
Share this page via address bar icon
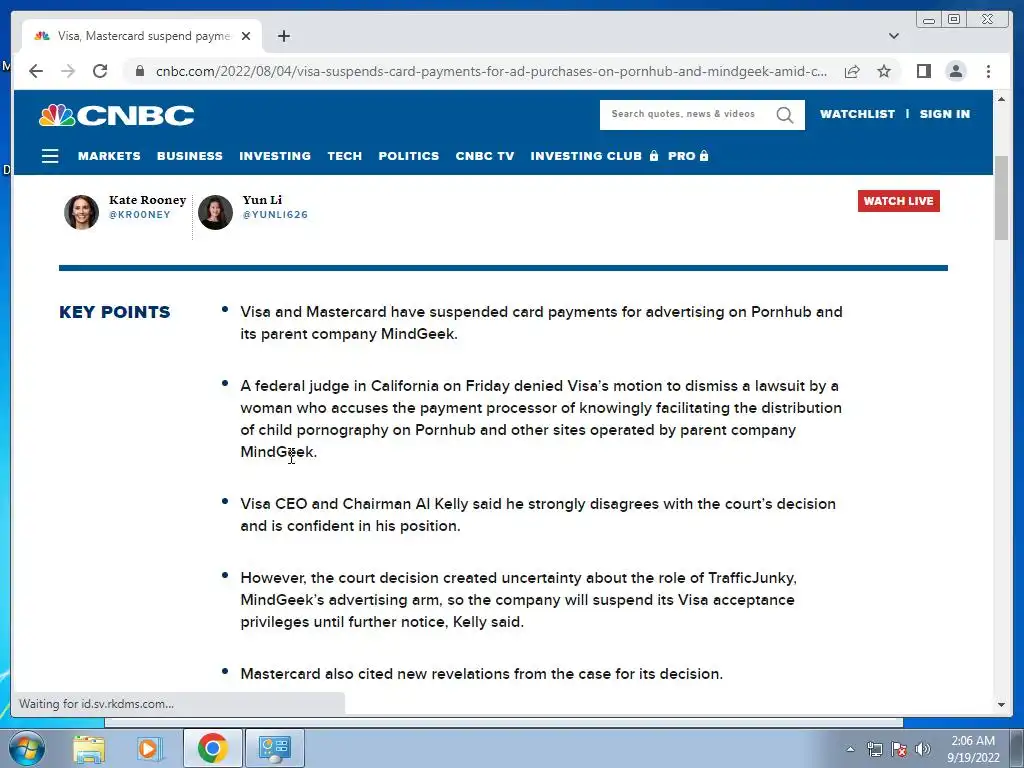[852, 71]
